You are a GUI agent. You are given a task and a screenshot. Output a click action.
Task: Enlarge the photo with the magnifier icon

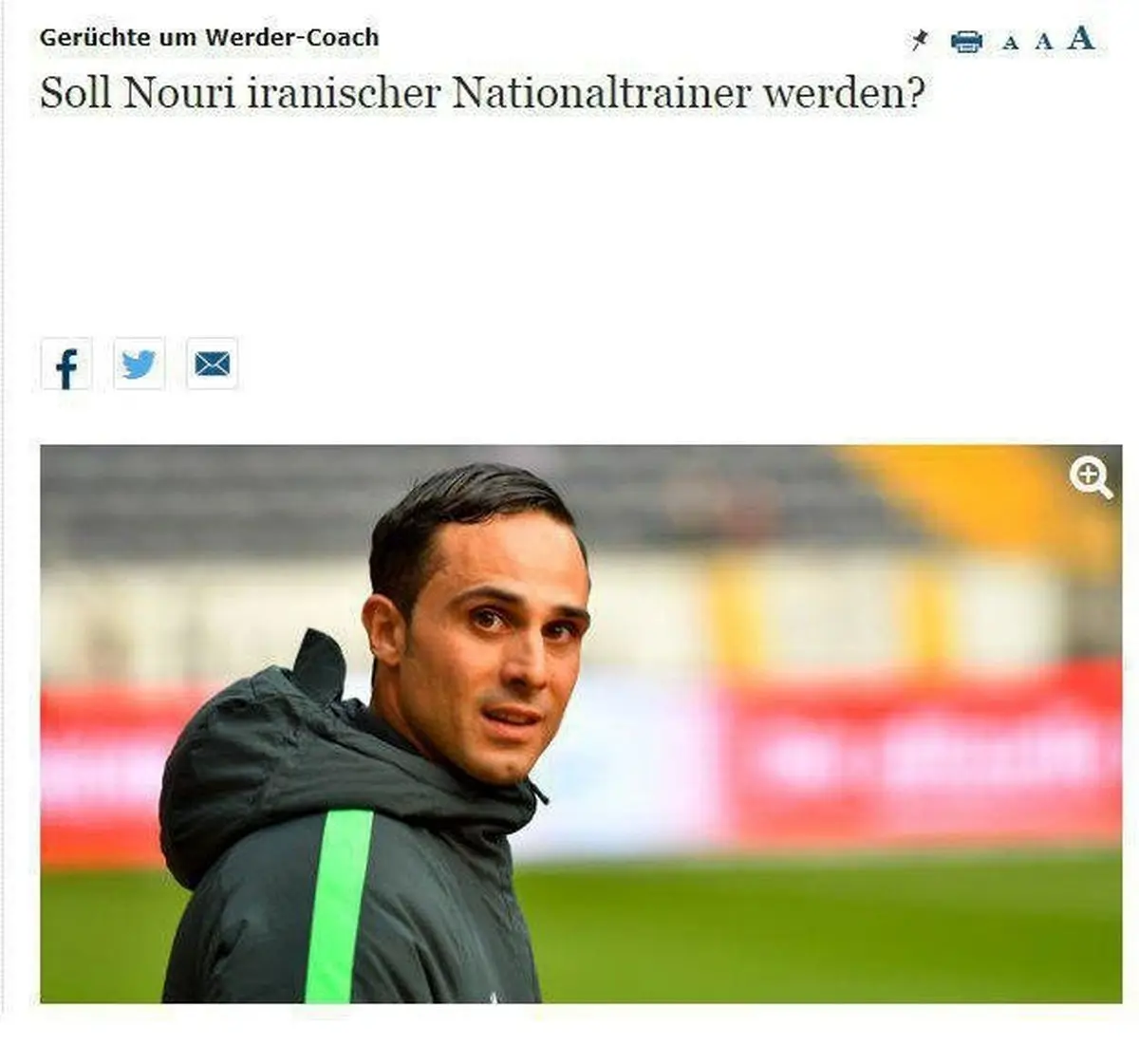coord(1091,478)
